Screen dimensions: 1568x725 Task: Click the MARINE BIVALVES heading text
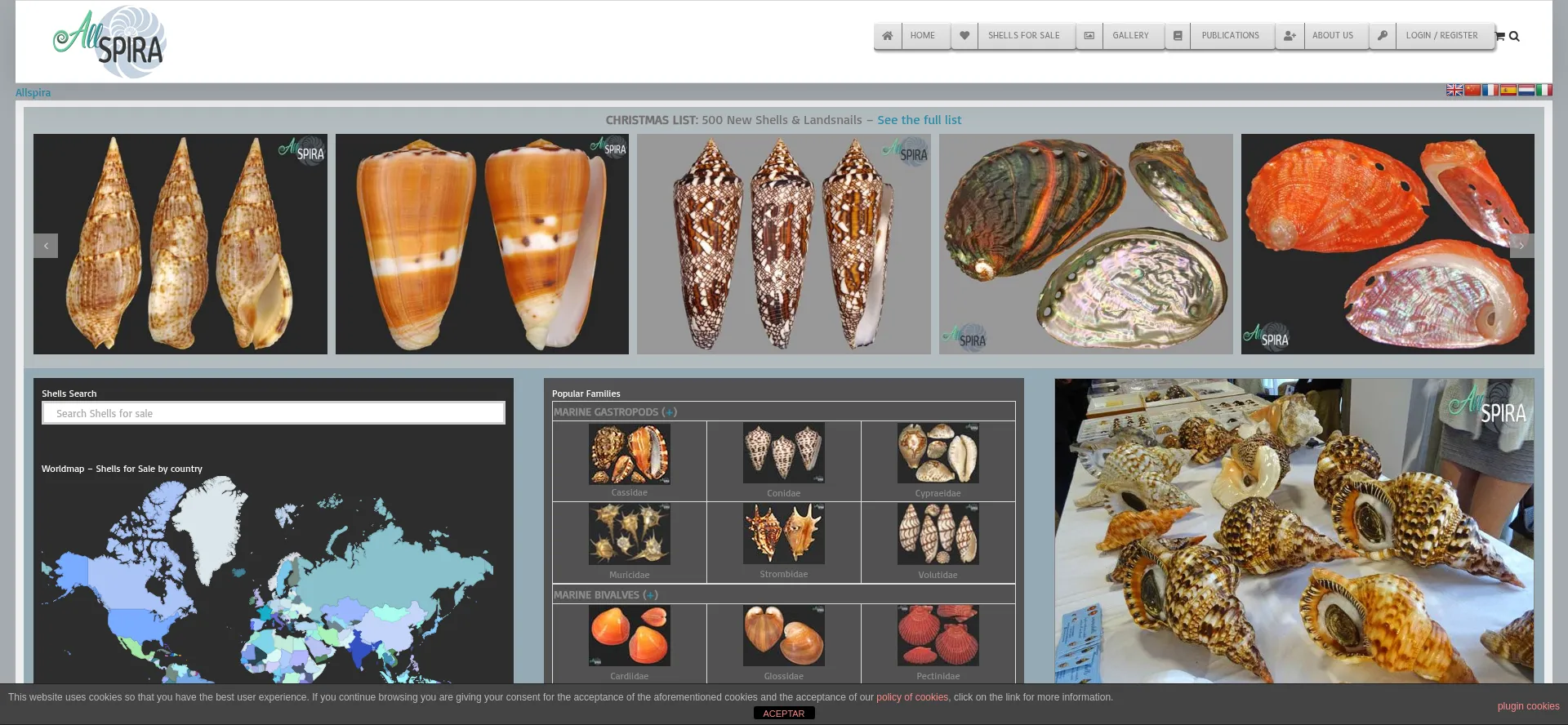coord(596,595)
